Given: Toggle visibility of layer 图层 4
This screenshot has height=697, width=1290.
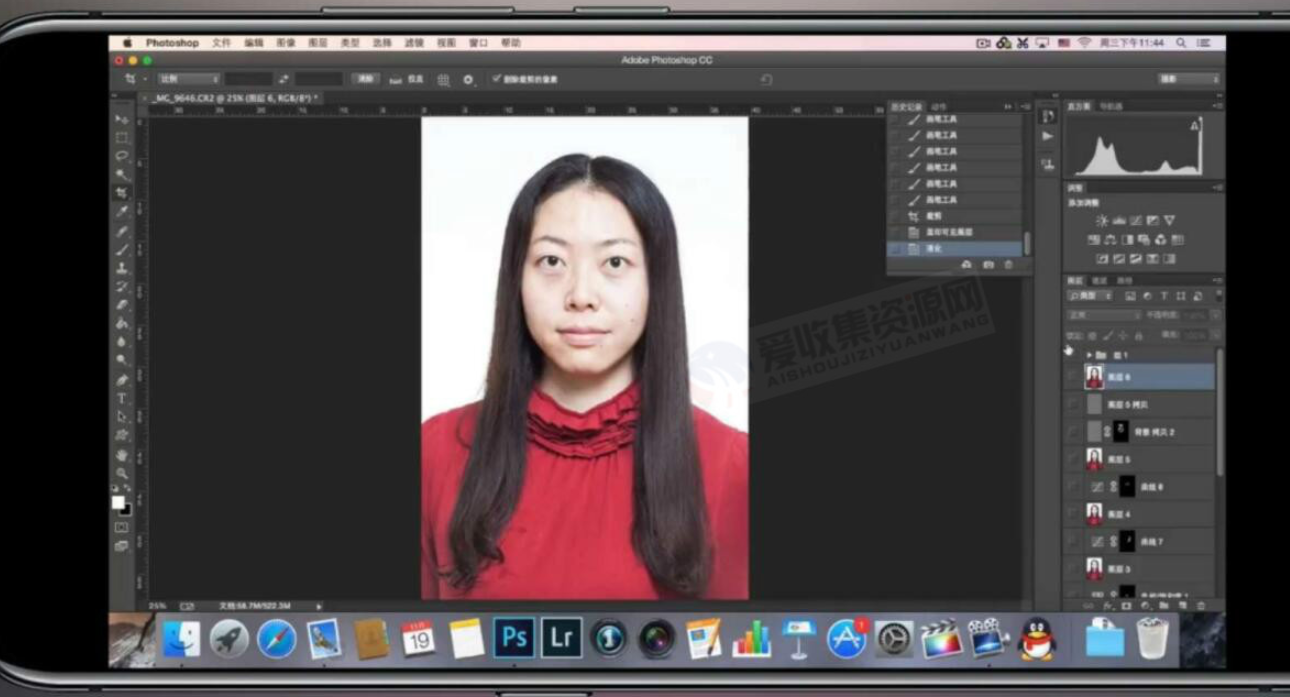Looking at the screenshot, I should coord(1073,514).
